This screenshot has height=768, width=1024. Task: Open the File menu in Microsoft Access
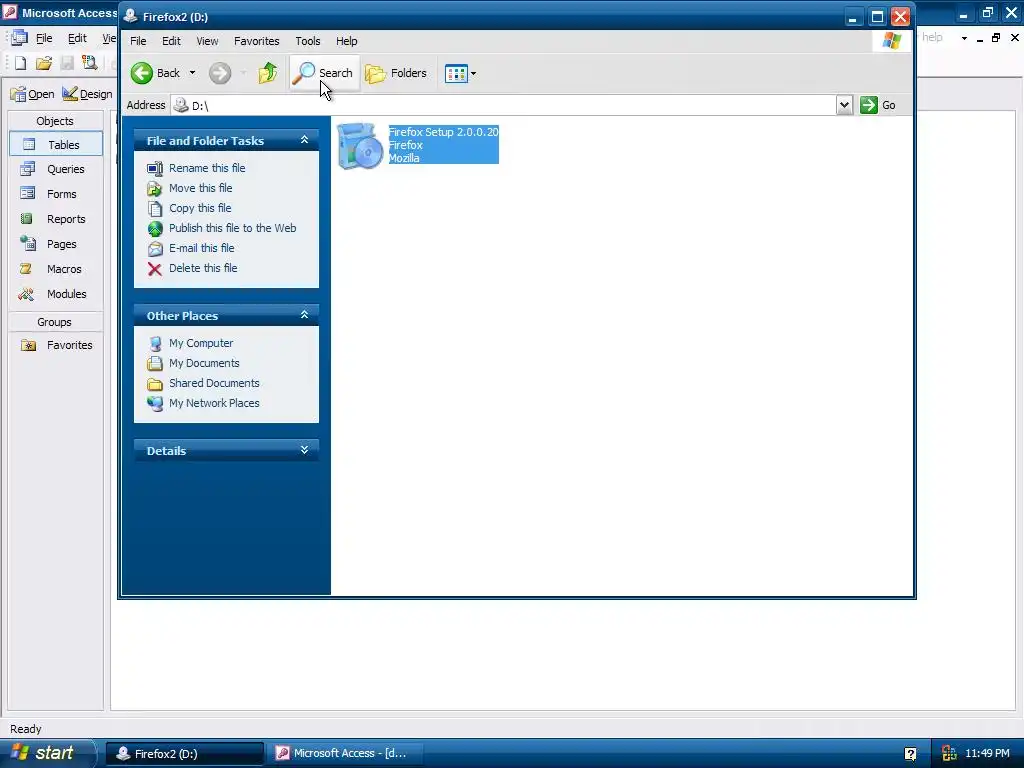click(44, 39)
